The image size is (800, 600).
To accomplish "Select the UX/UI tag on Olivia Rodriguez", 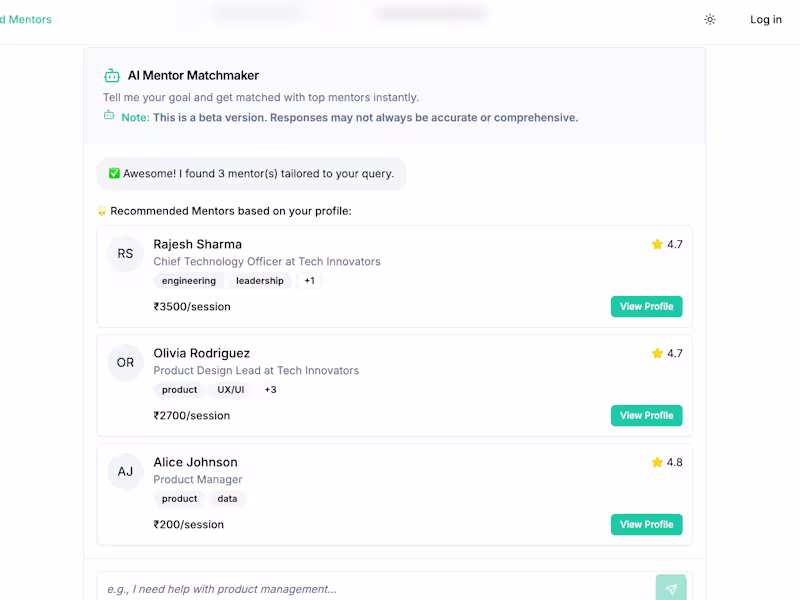I will (231, 390).
